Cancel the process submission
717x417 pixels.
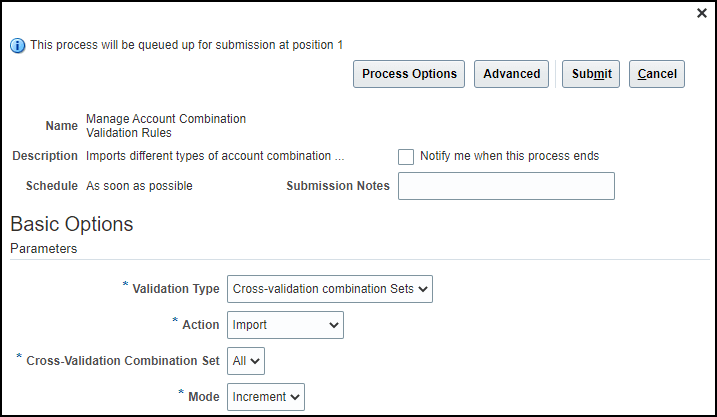[657, 74]
